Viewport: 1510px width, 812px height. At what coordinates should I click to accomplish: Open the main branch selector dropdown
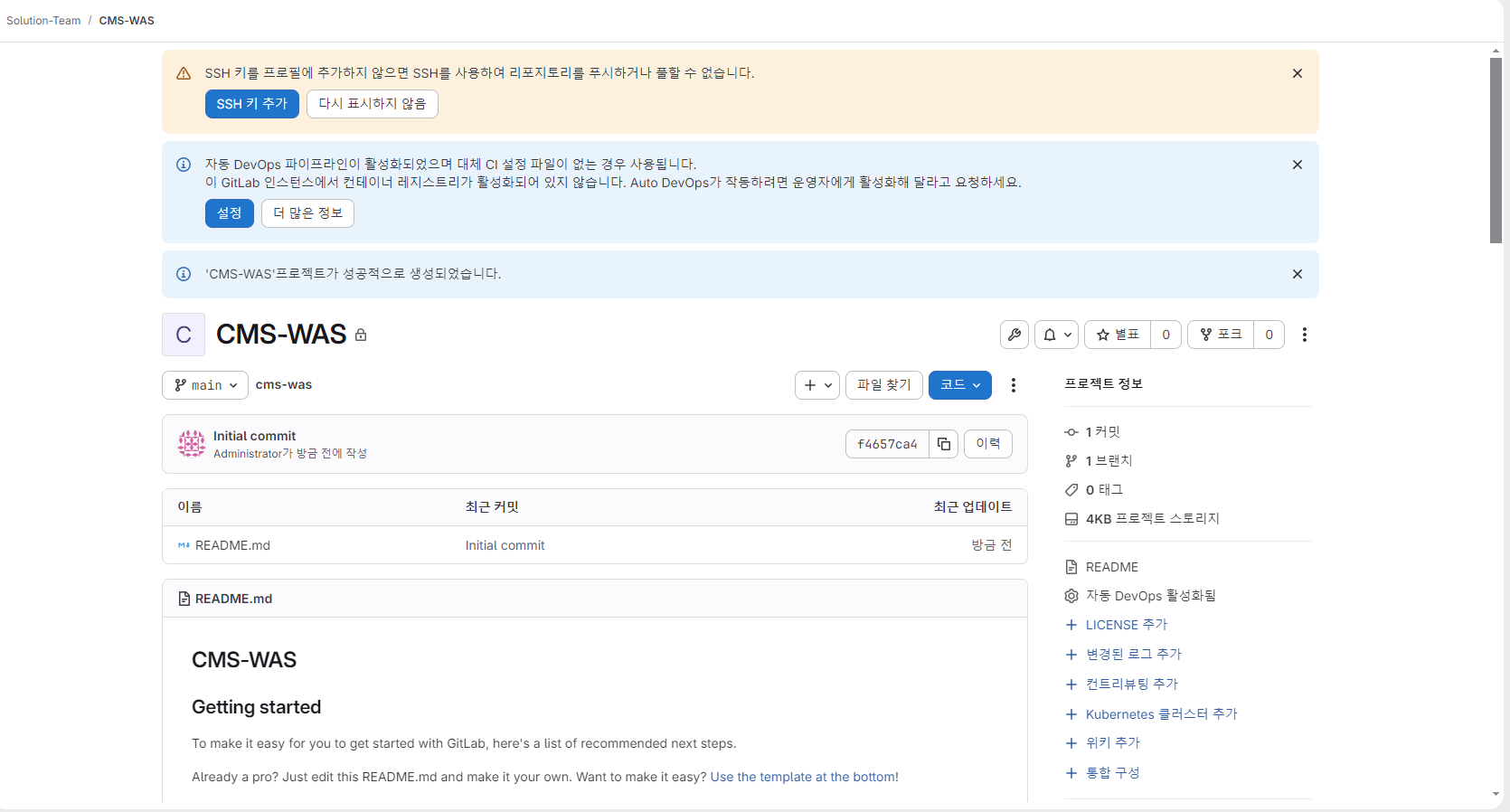pos(205,385)
